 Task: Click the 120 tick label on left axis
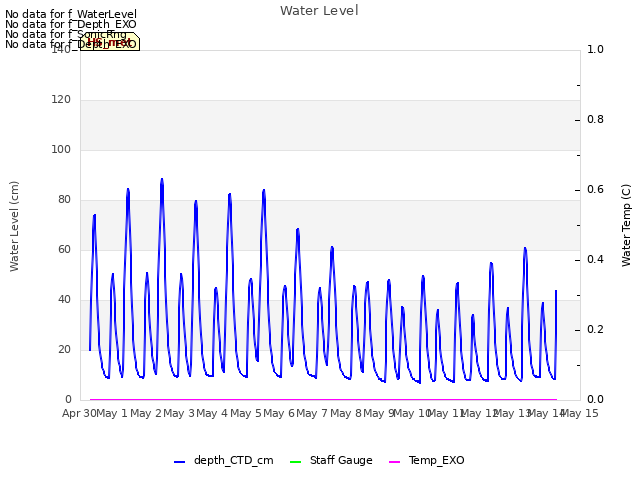click(x=61, y=99)
